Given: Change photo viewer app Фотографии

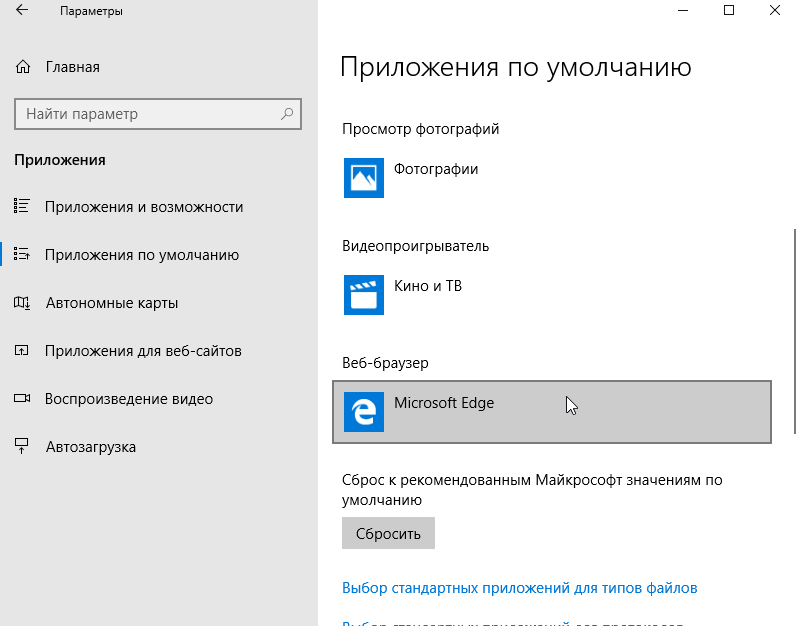Looking at the screenshot, I should click(x=552, y=178).
